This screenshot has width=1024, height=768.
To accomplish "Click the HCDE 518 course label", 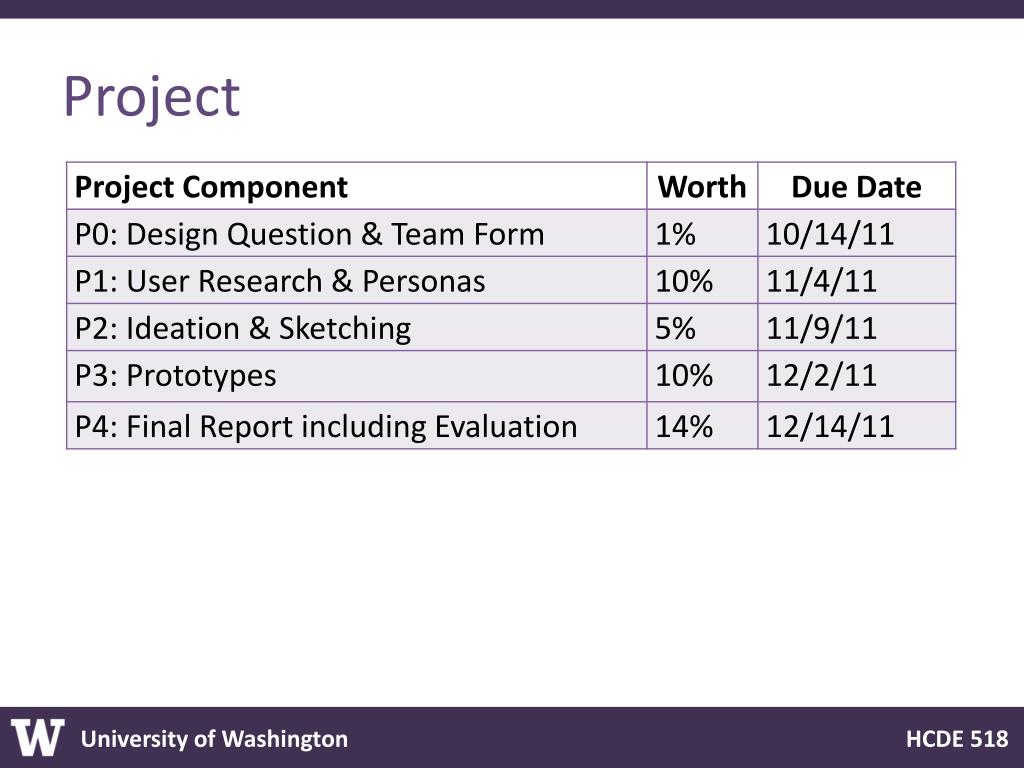I will [x=957, y=739].
